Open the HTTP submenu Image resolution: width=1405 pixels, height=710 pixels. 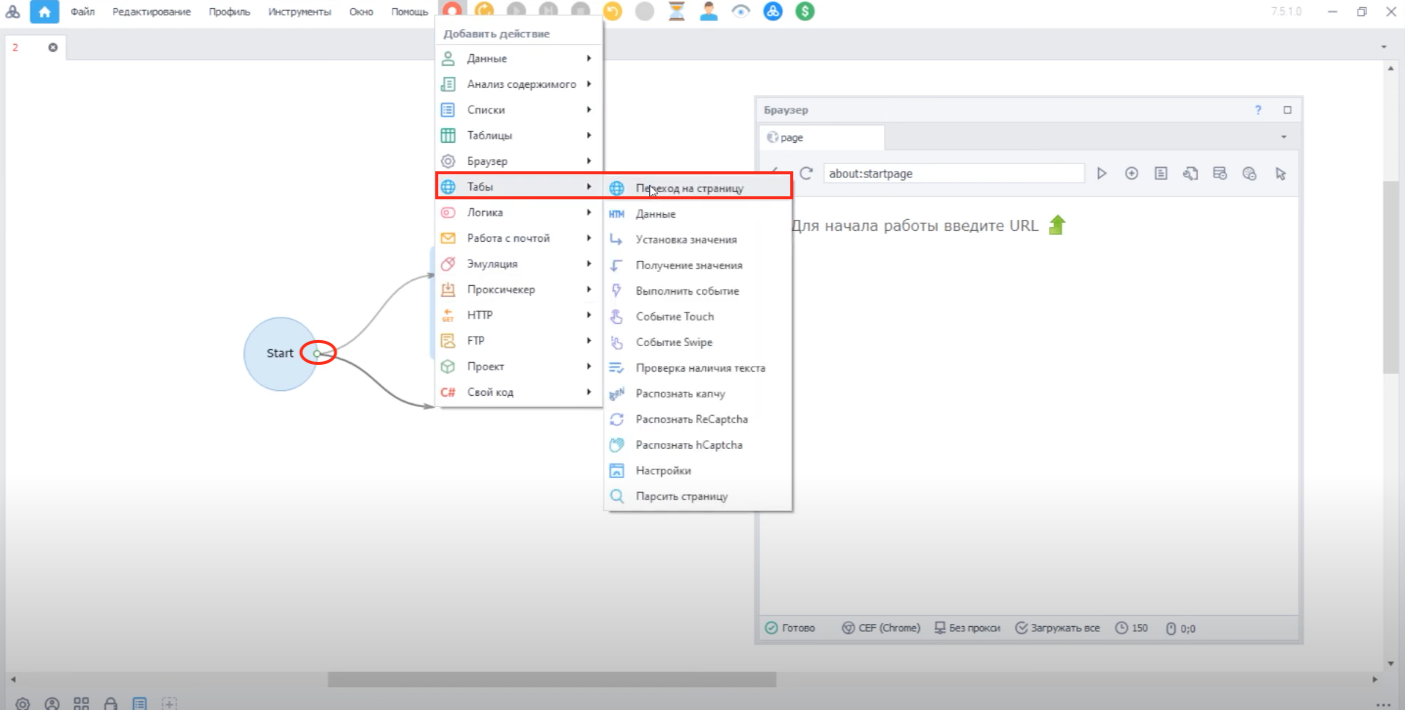coord(519,315)
